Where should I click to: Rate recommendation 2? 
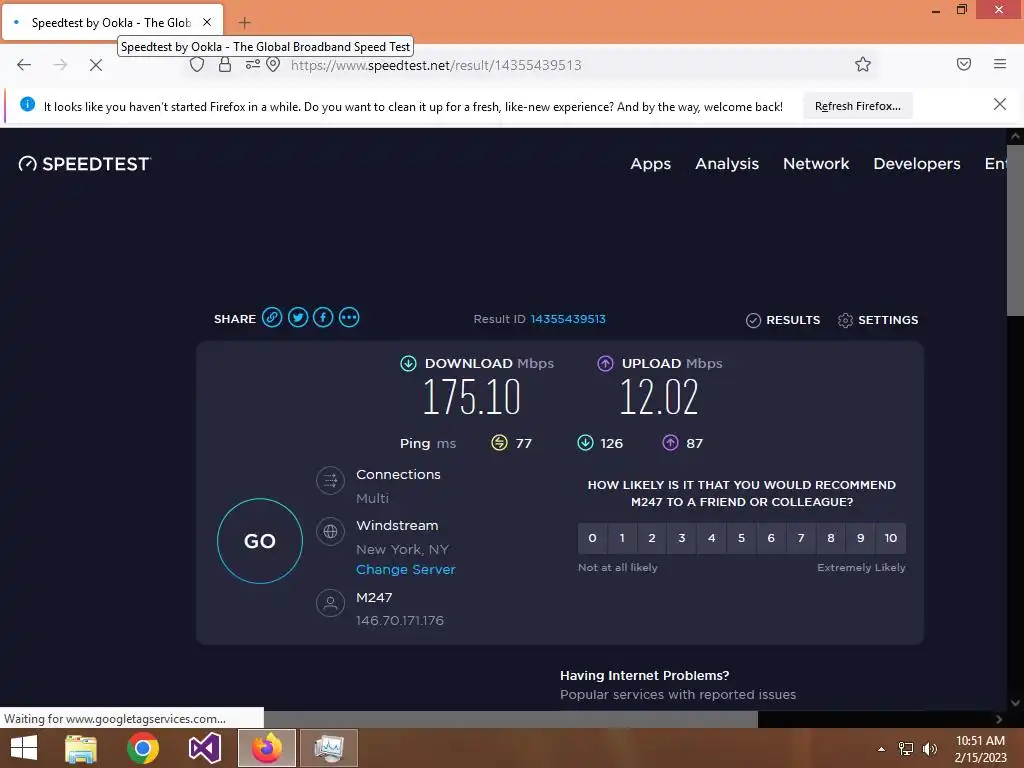pos(652,538)
